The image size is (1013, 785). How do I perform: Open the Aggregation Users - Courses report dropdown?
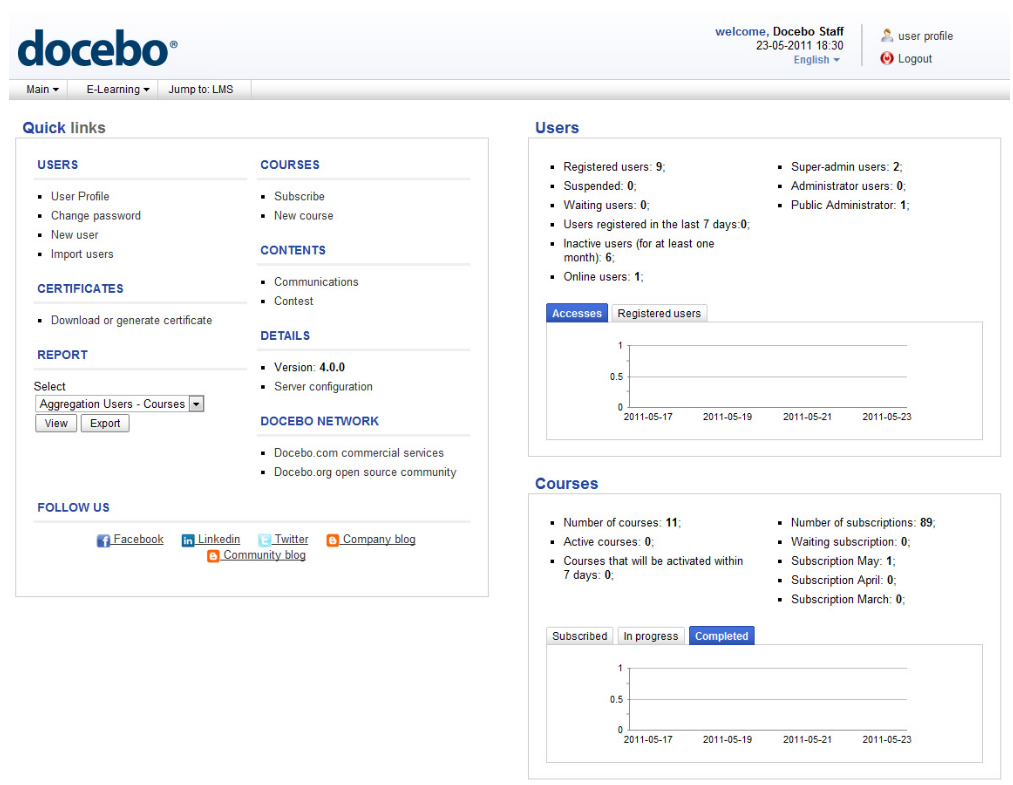point(120,404)
